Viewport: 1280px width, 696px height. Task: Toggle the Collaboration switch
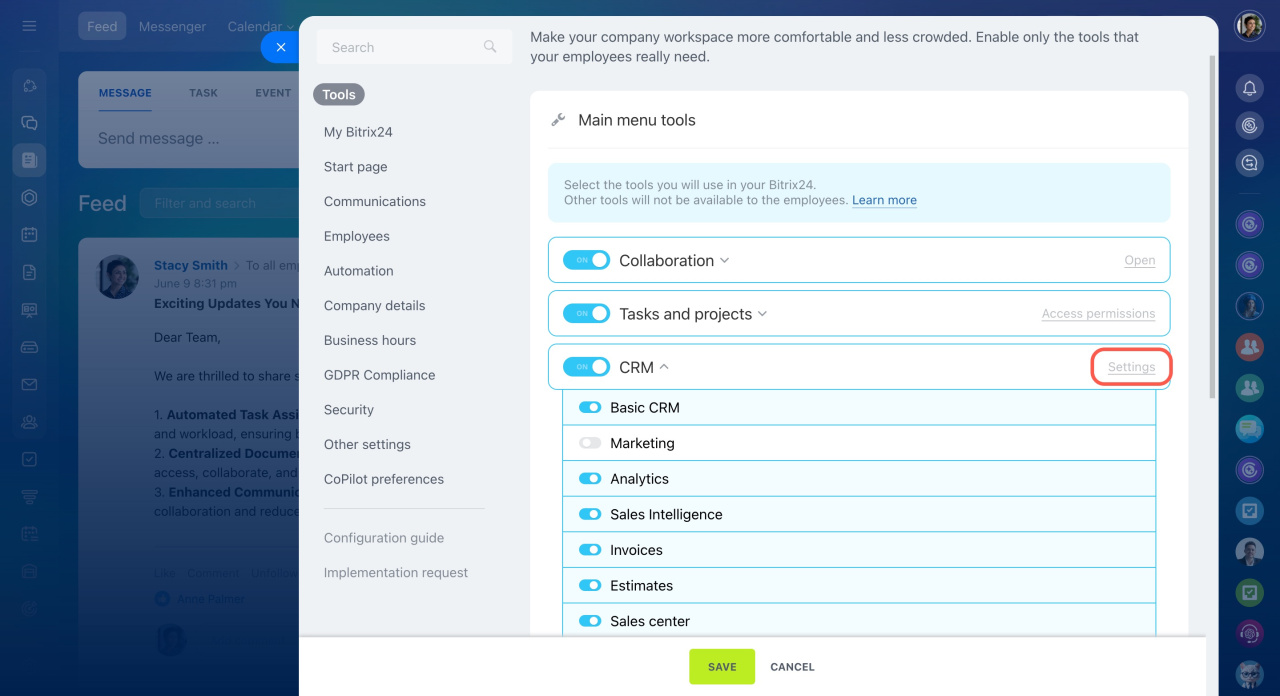pyautogui.click(x=586, y=260)
